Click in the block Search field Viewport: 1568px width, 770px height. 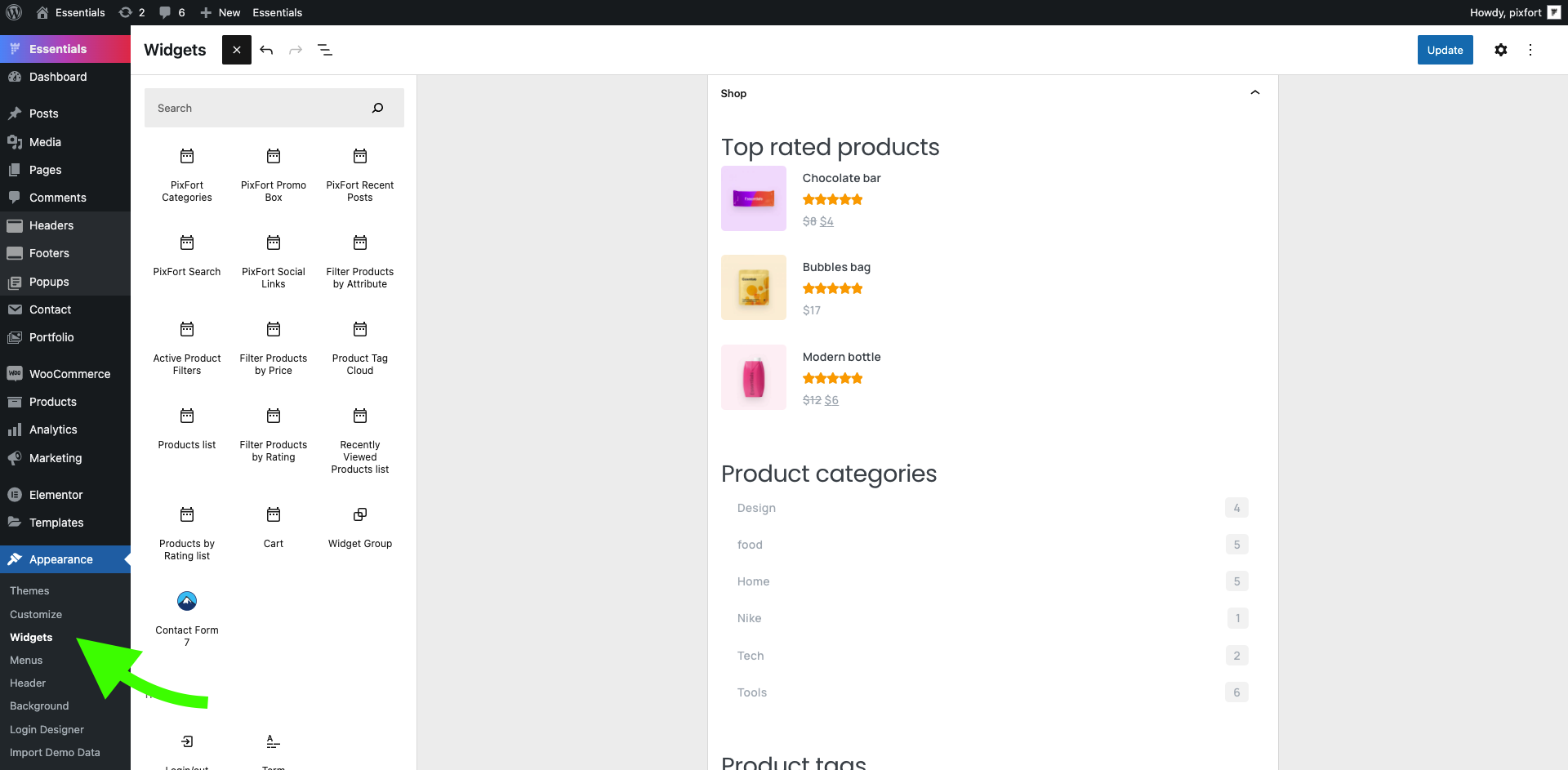coord(261,108)
